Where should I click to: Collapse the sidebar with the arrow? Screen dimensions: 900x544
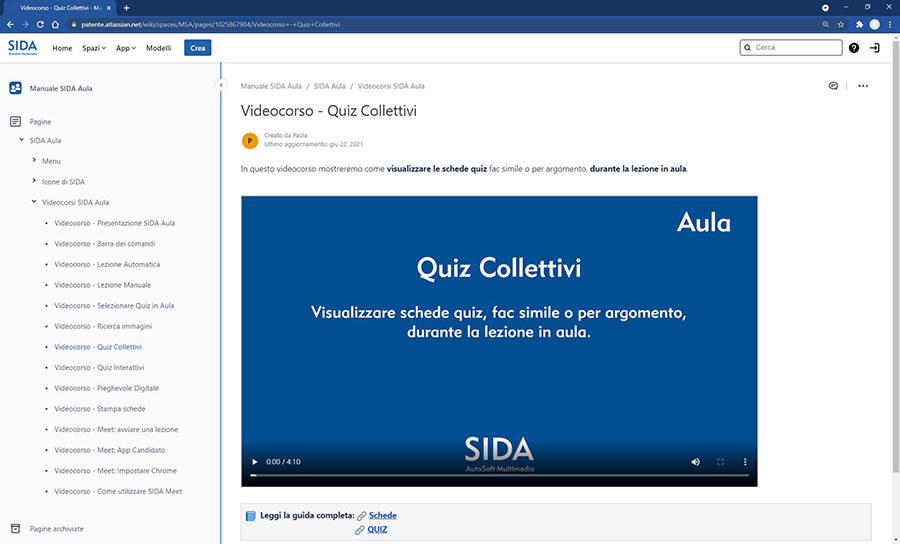click(221, 86)
